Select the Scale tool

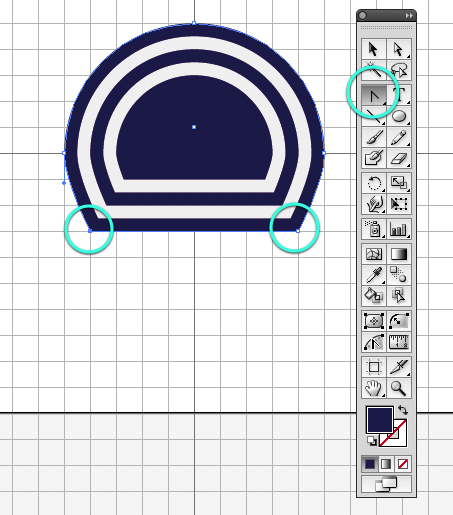[x=399, y=183]
